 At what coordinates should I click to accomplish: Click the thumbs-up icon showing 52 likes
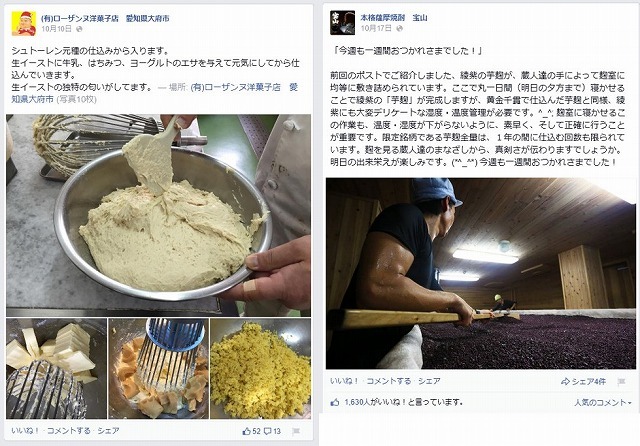(x=247, y=431)
